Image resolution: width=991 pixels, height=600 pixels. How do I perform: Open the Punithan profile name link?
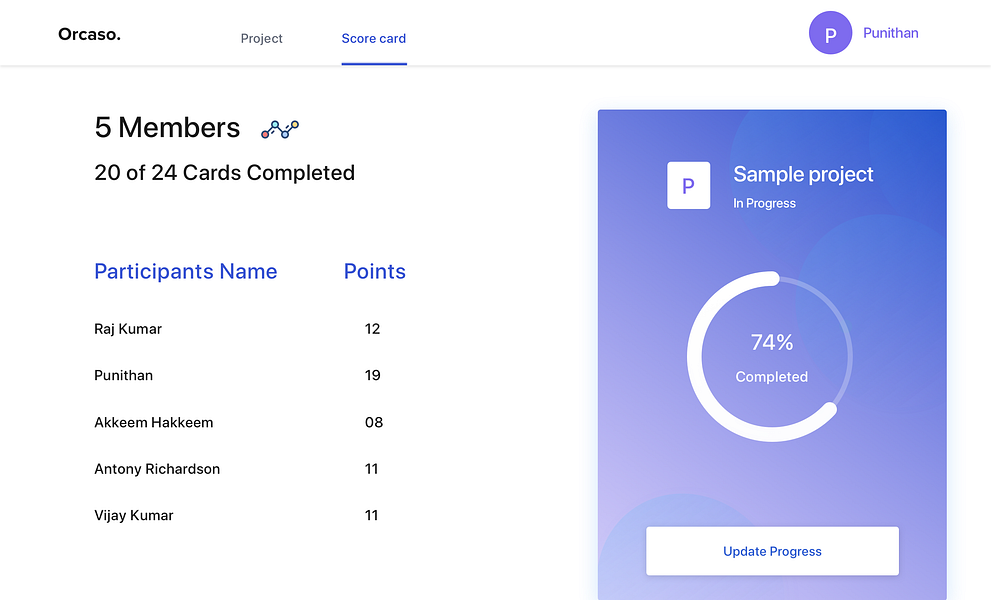point(891,33)
